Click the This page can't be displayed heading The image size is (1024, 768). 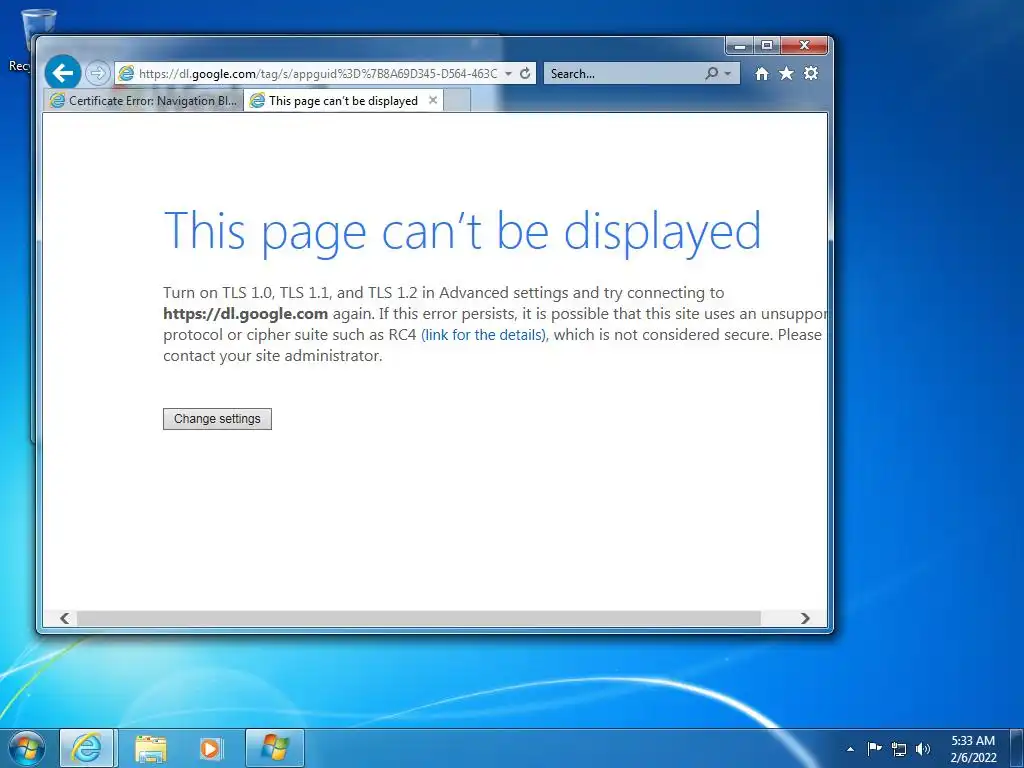point(462,231)
